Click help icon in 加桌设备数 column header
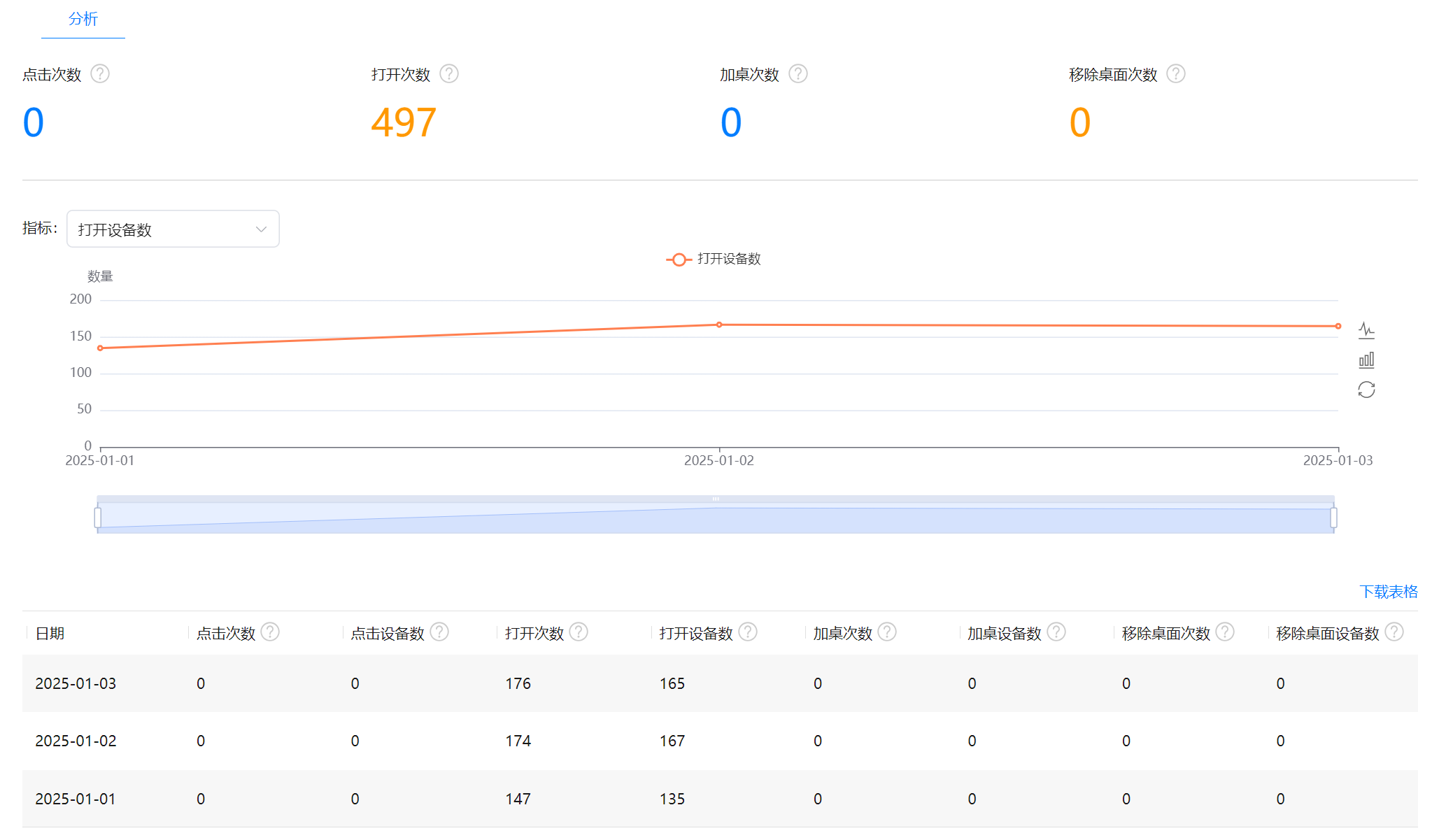Viewport: 1446px width, 840px height. click(1056, 632)
